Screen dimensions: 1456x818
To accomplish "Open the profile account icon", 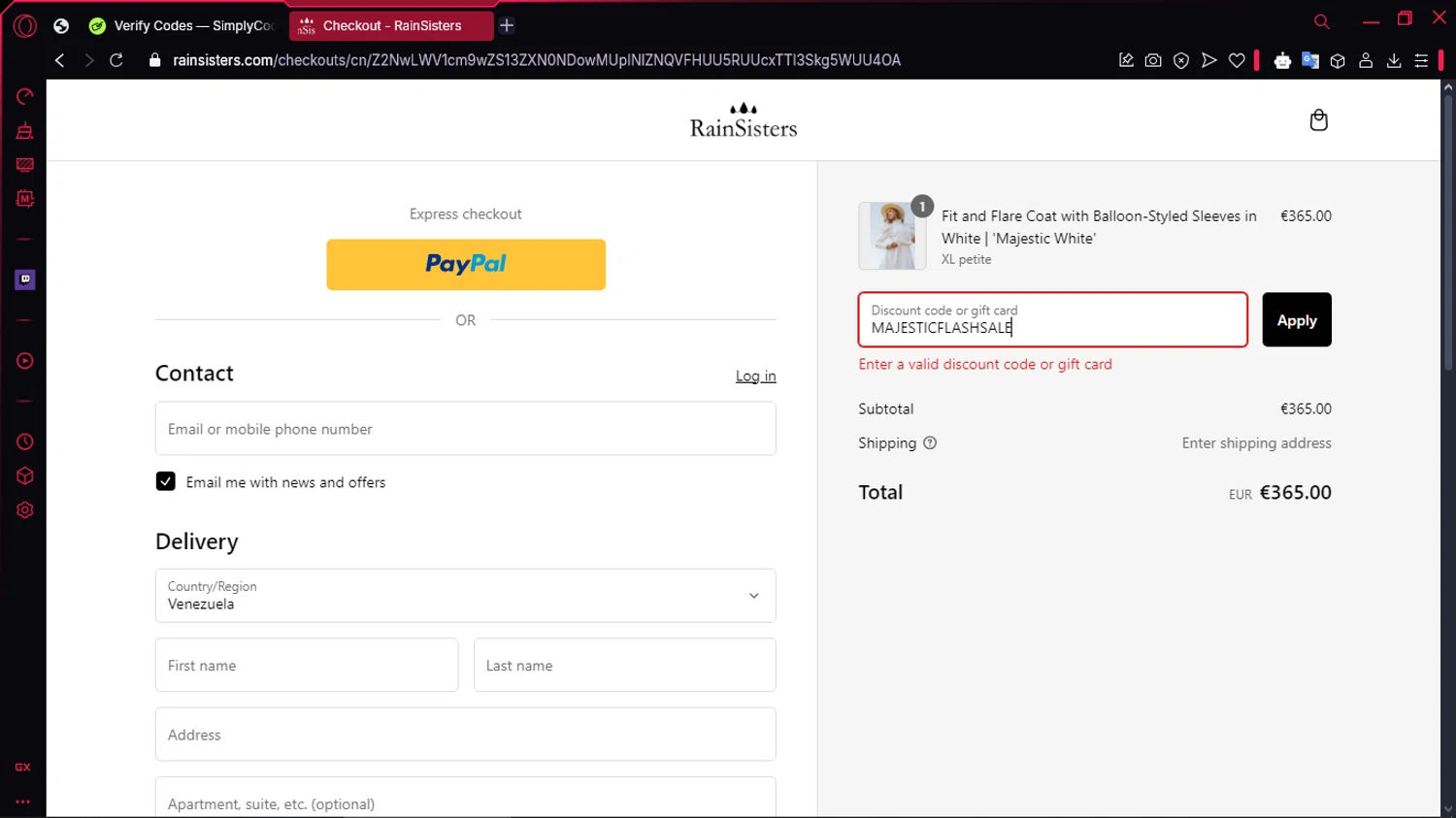I will [x=1366, y=60].
